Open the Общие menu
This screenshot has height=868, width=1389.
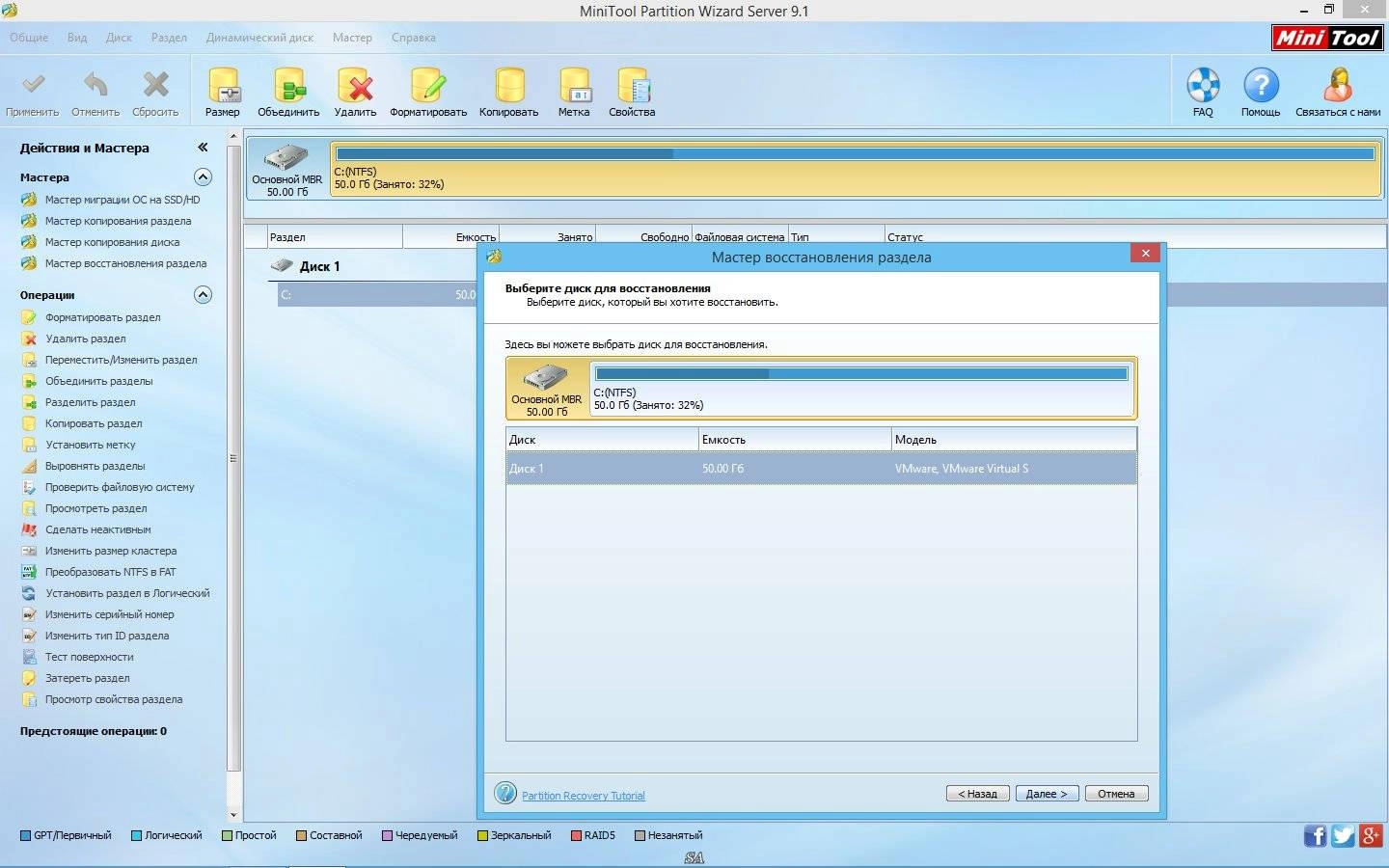pos(29,38)
